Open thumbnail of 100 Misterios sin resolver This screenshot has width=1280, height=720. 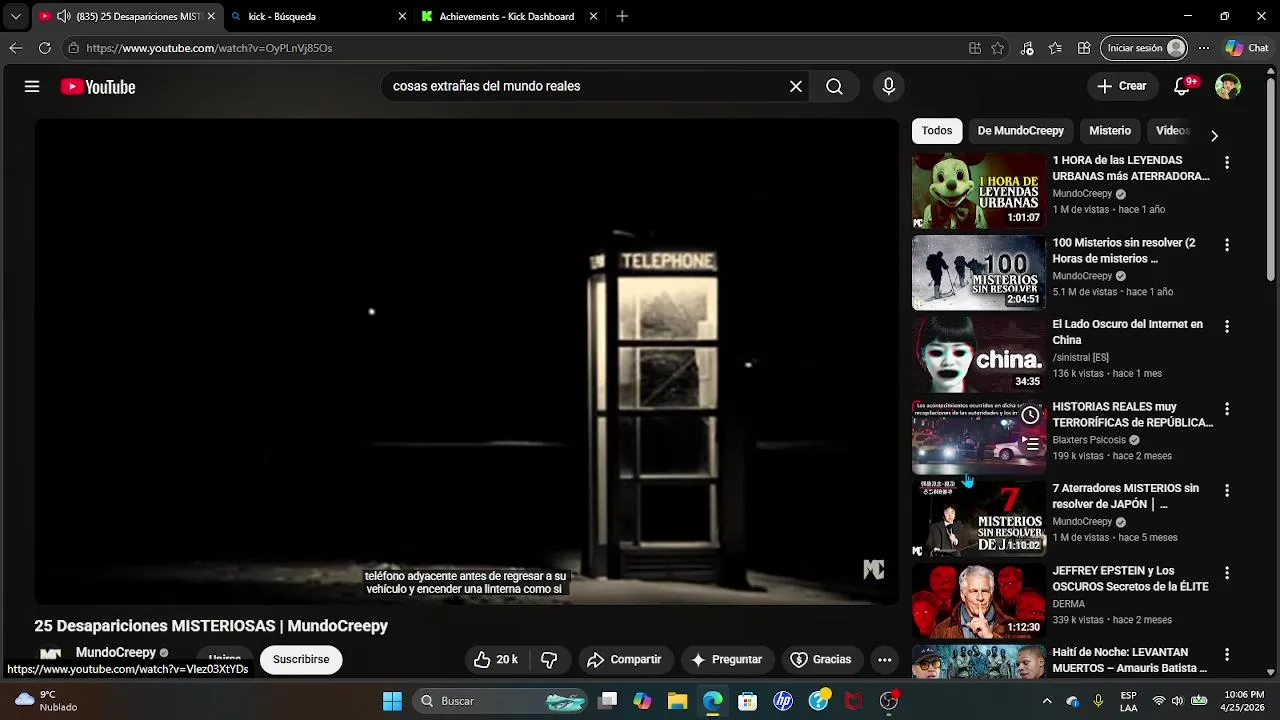[x=979, y=272]
